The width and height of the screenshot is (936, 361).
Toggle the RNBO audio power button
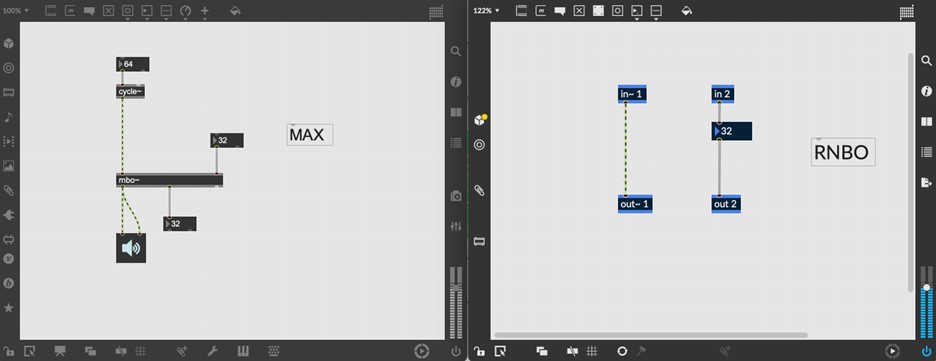pos(926,351)
